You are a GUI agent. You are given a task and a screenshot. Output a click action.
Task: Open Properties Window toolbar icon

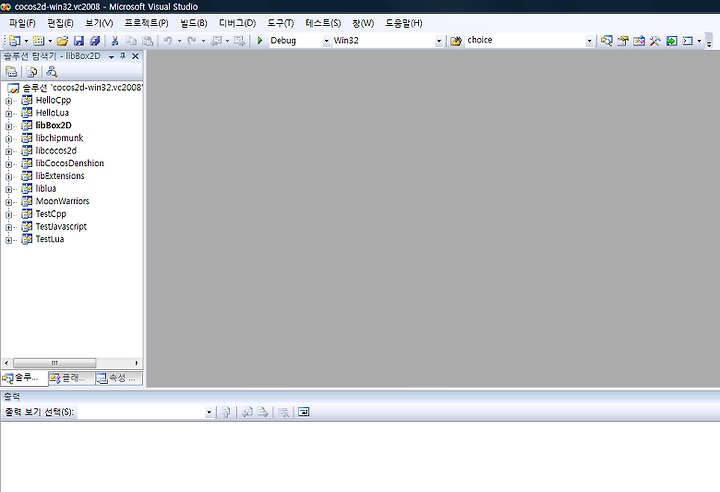[623, 41]
